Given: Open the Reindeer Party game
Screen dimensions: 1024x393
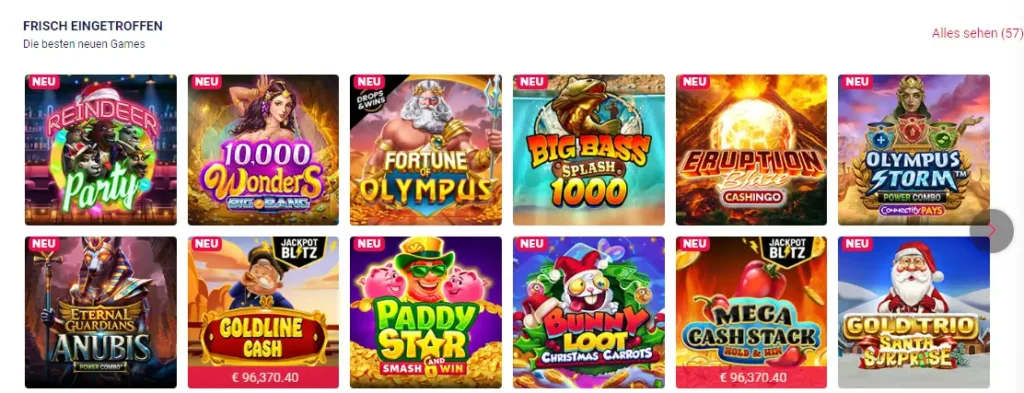Looking at the screenshot, I should tap(101, 149).
